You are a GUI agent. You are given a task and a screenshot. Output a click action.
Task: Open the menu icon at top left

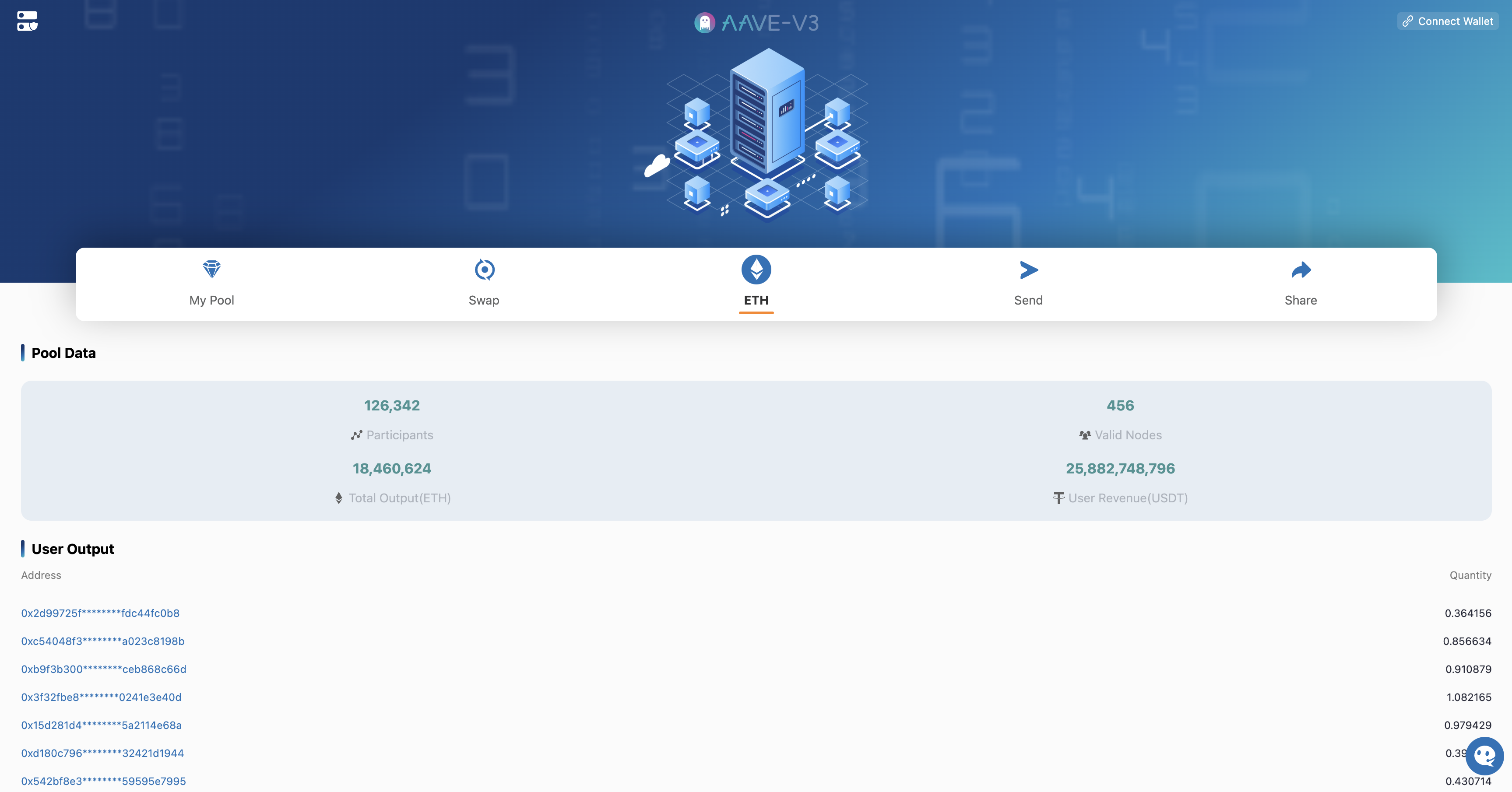(x=27, y=21)
